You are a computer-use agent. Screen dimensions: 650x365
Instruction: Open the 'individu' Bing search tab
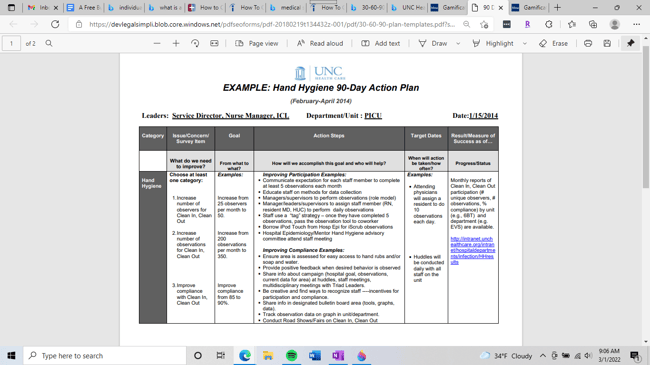pyautogui.click(x=124, y=7)
